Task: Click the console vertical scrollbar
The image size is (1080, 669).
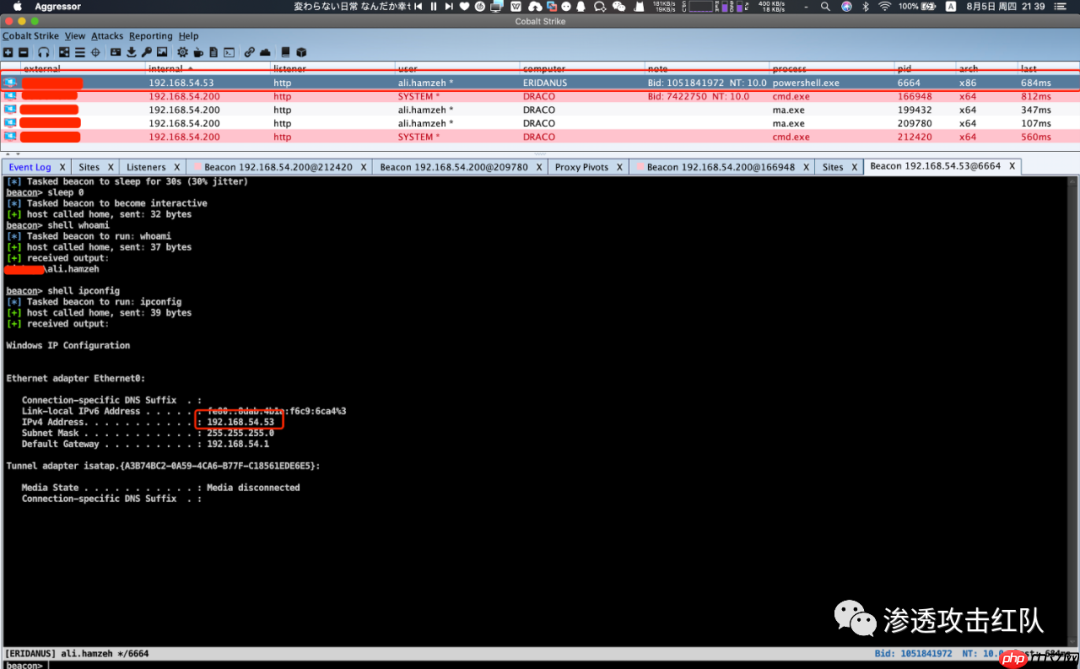Action: [x=1072, y=411]
